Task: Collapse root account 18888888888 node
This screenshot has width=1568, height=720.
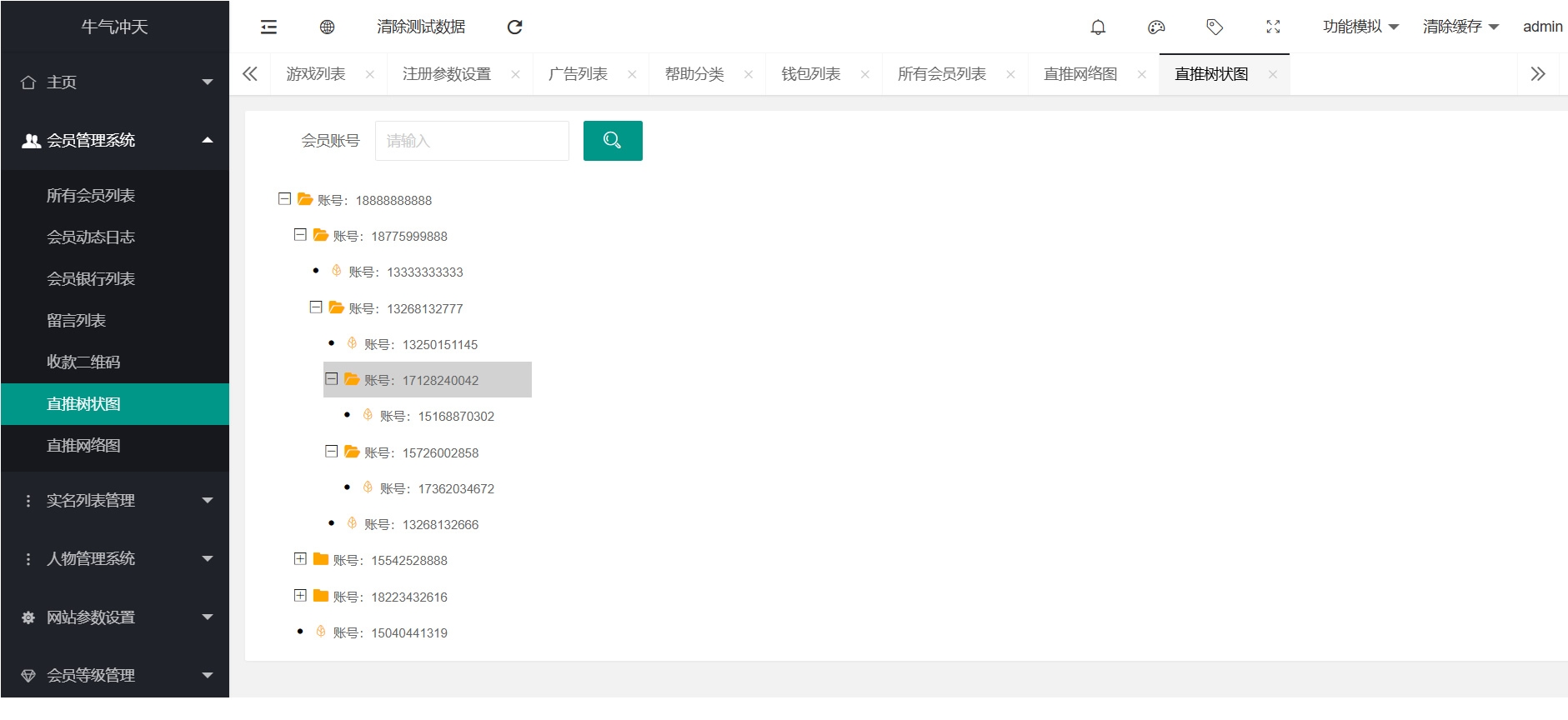Action: [x=284, y=199]
